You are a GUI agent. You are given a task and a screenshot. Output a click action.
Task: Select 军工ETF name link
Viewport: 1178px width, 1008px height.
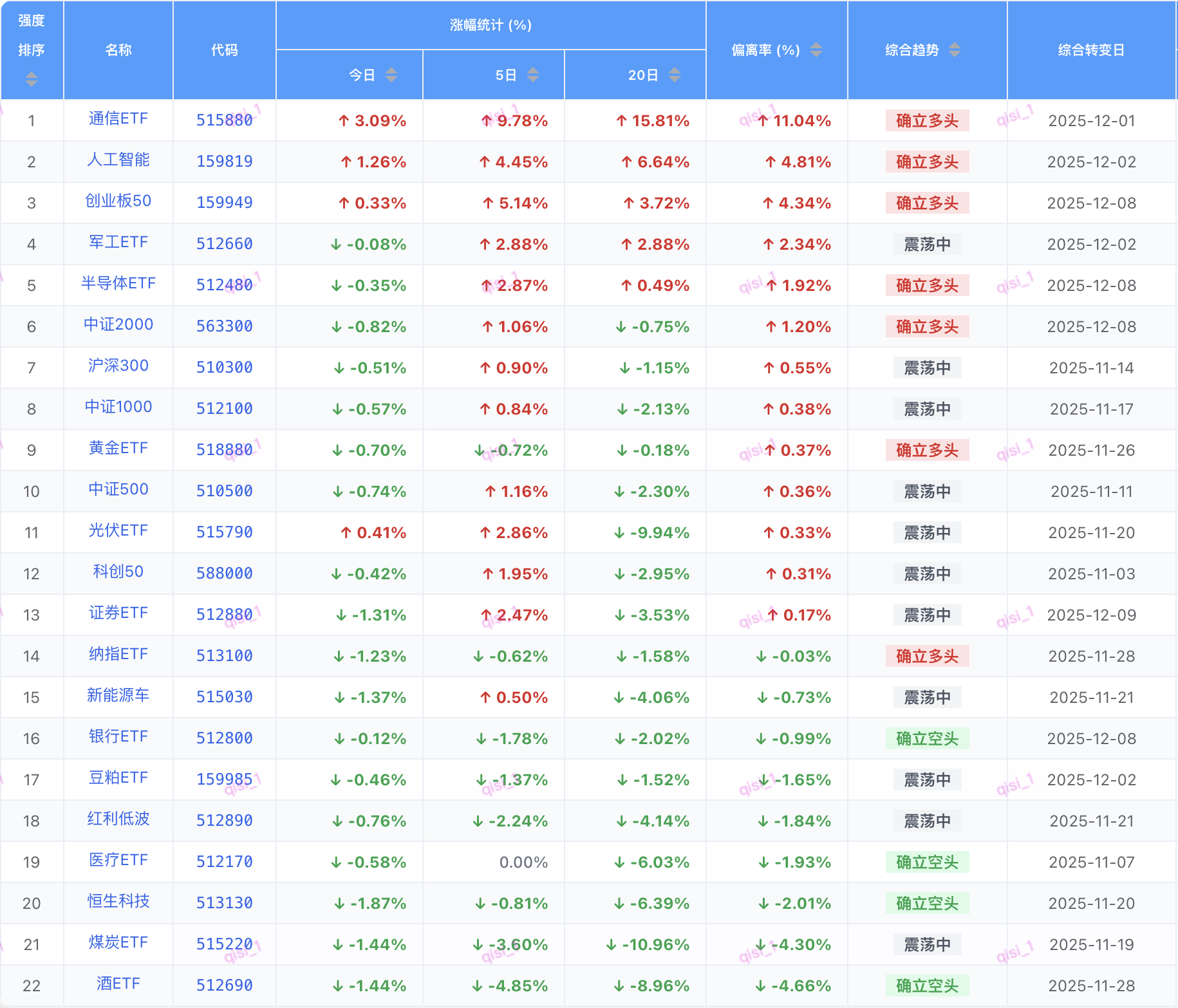(118, 243)
